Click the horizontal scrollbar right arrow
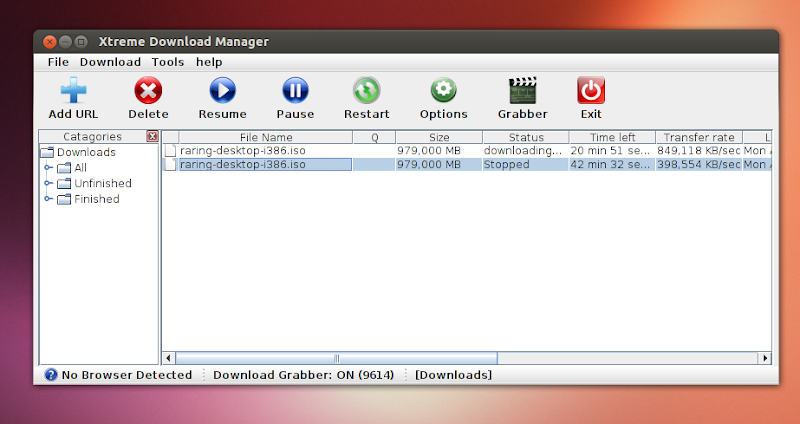This screenshot has height=424, width=800. tap(764, 358)
